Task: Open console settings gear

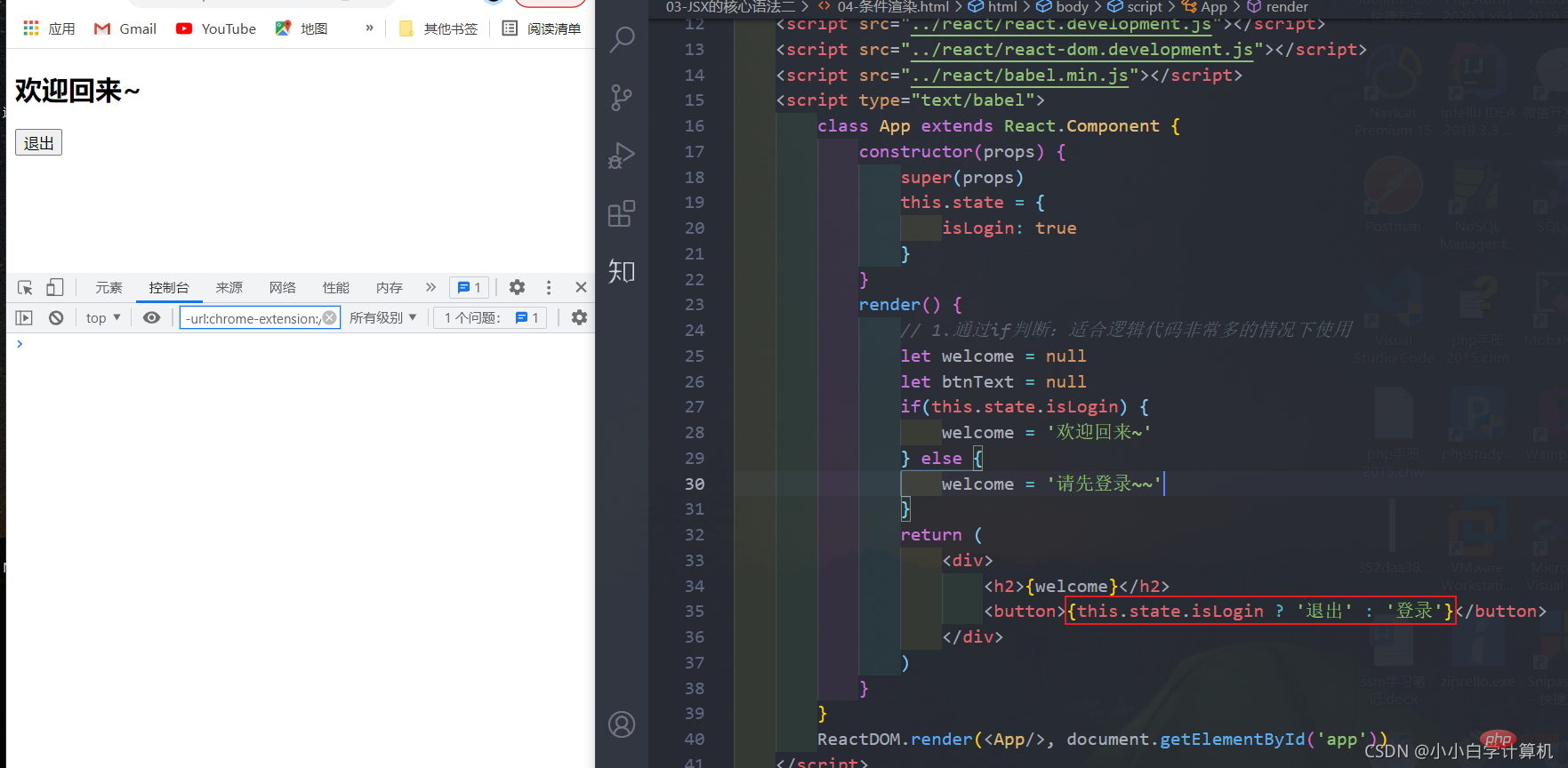Action: [579, 317]
